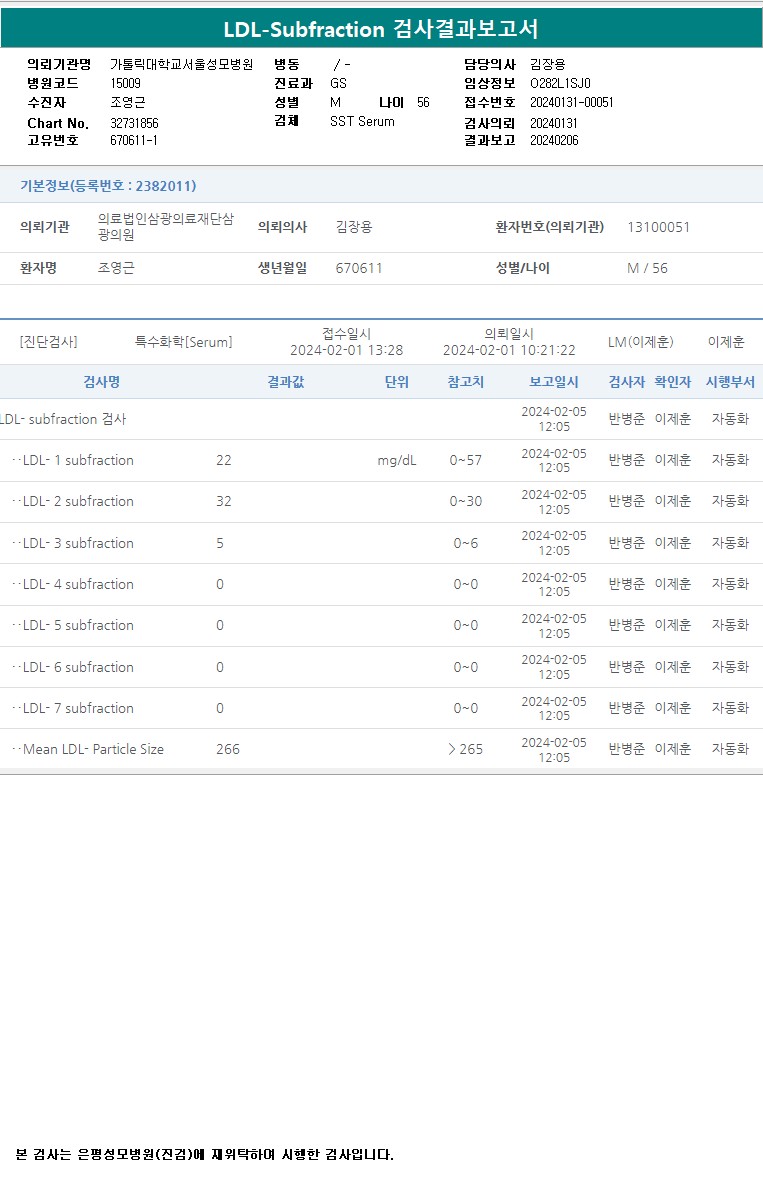Image resolution: width=763 pixels, height=1183 pixels.
Task: Select the LDL- subfraction 검사 parent row
Action: 63,419
